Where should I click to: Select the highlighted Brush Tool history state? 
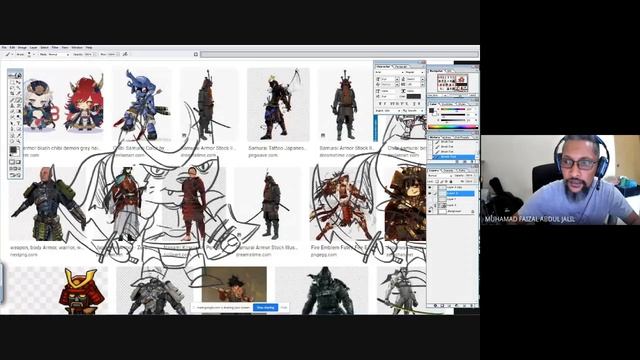(453, 157)
